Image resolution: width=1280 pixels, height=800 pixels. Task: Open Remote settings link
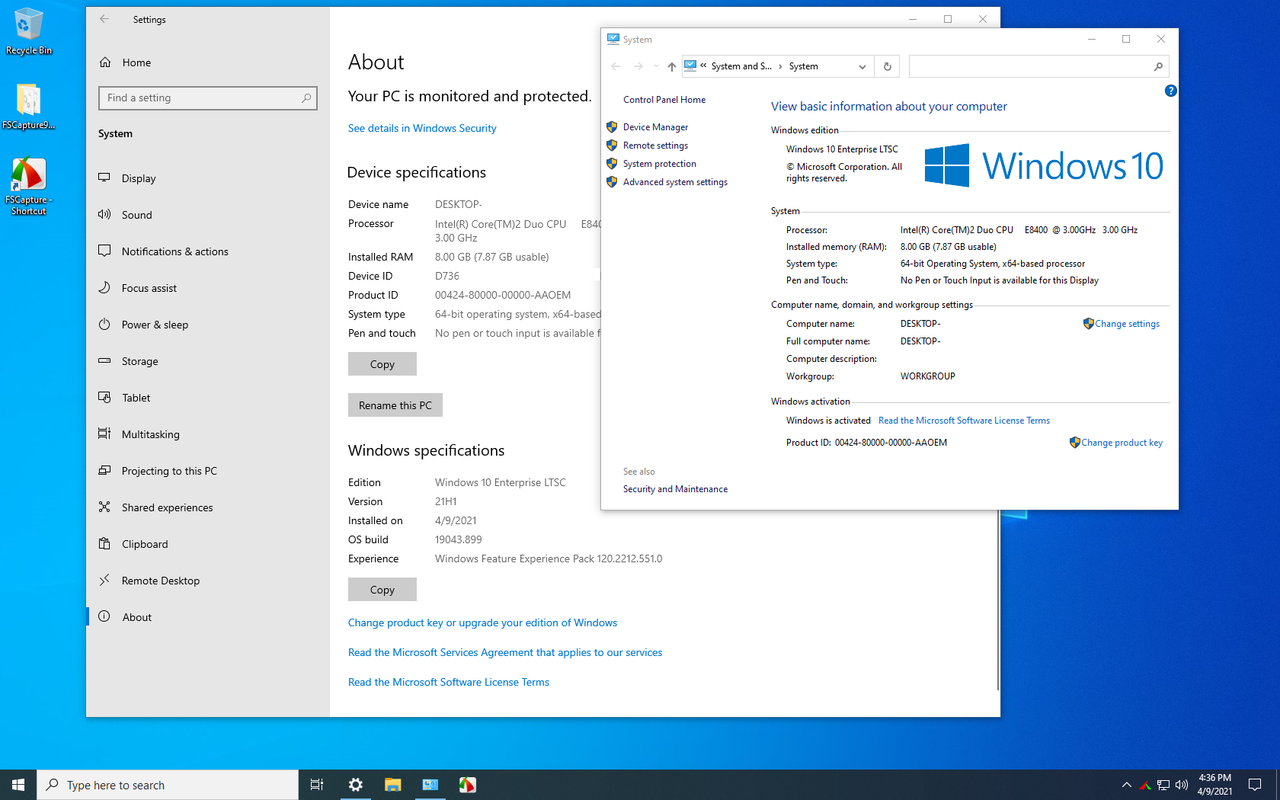(x=655, y=145)
